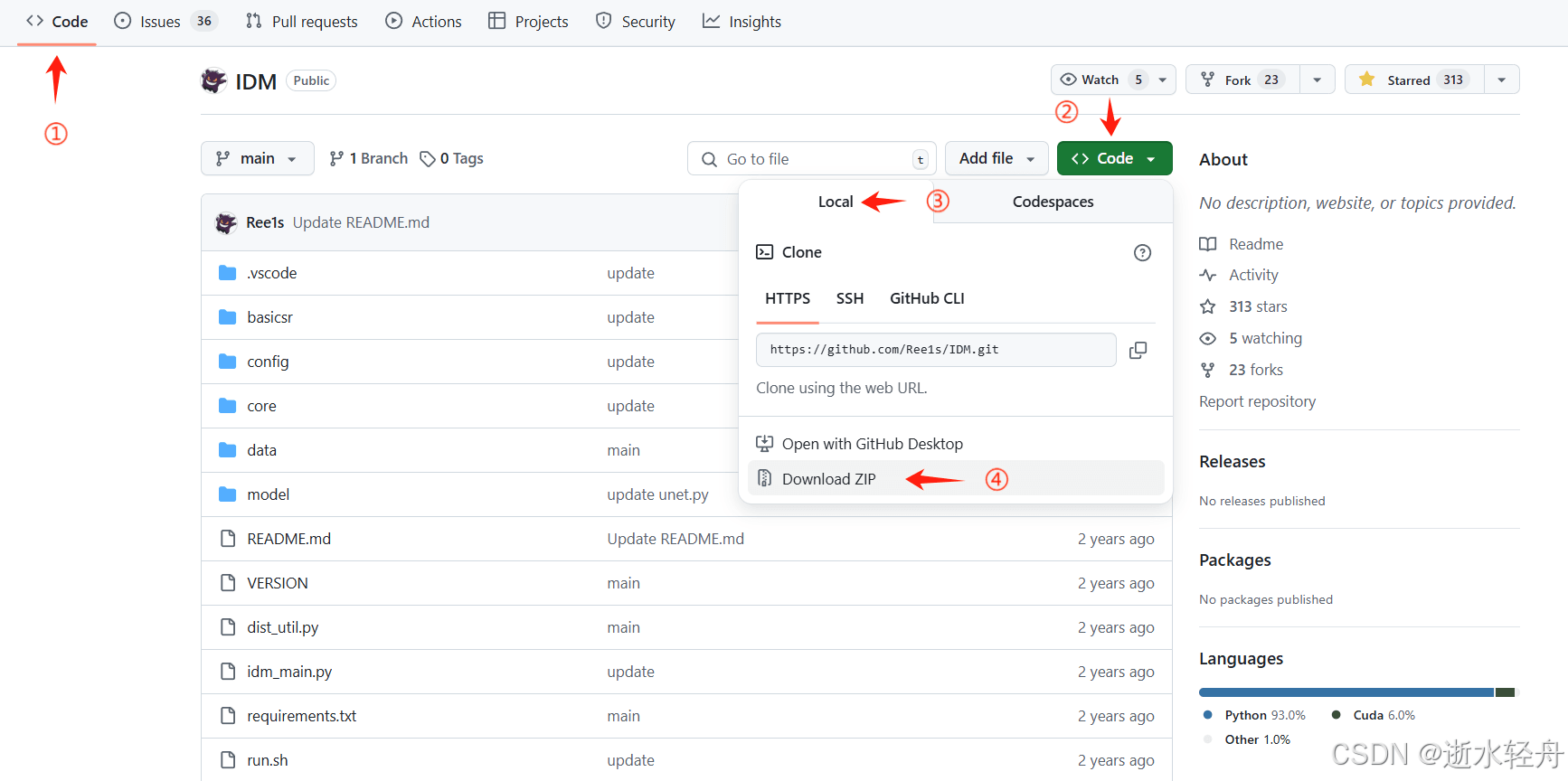
Task: Open the model folder
Action: click(x=269, y=494)
